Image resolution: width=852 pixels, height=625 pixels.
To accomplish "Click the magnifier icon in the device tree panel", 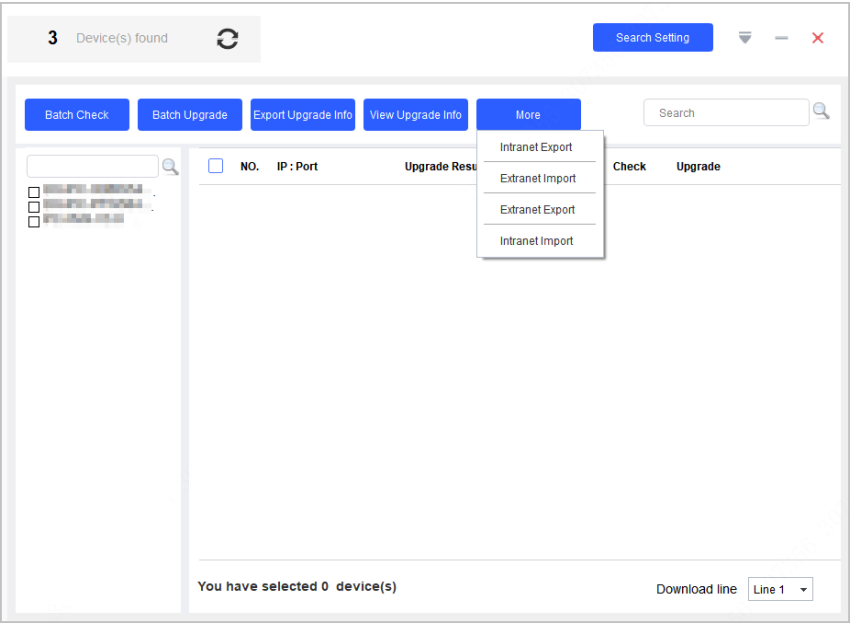I will tap(170, 166).
